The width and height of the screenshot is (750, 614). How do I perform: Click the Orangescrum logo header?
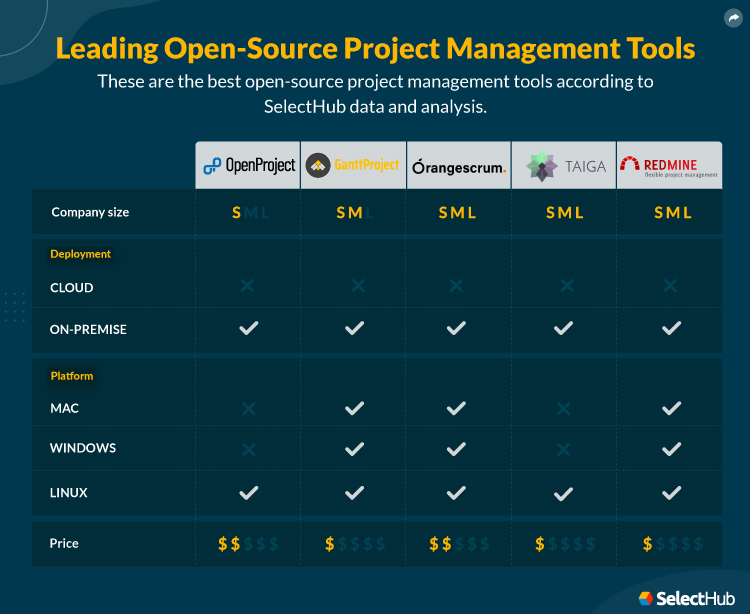[x=459, y=165]
